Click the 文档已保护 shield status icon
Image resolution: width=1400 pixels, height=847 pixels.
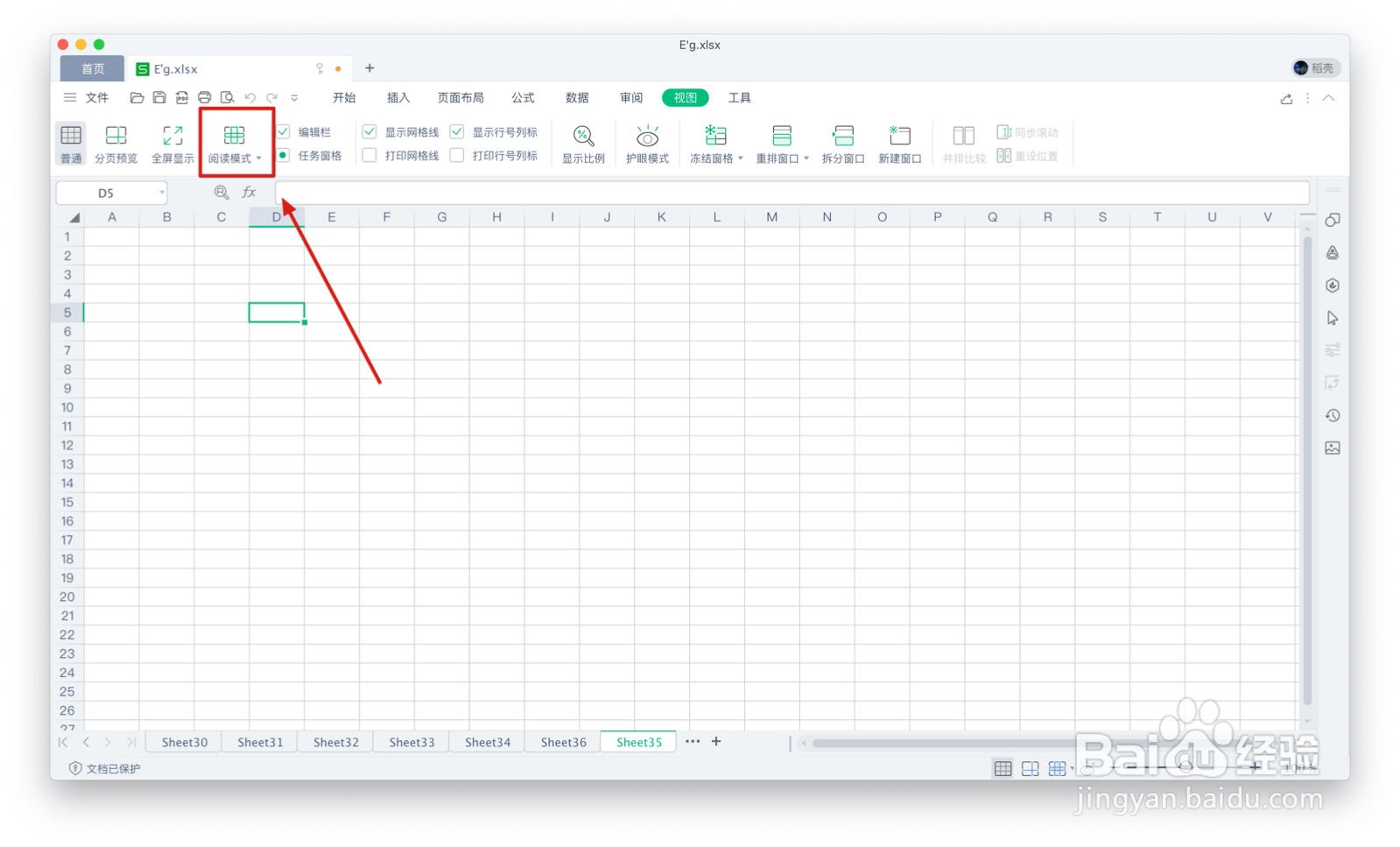tap(75, 768)
